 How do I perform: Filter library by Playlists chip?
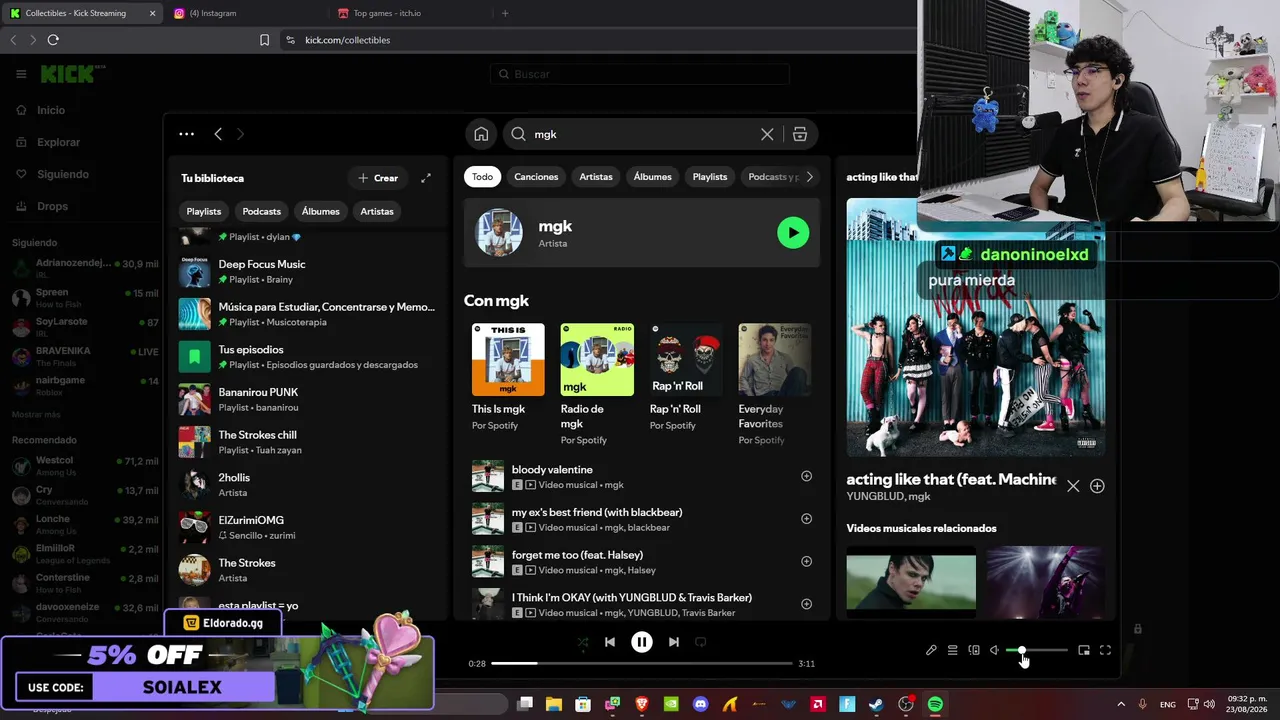click(x=204, y=211)
